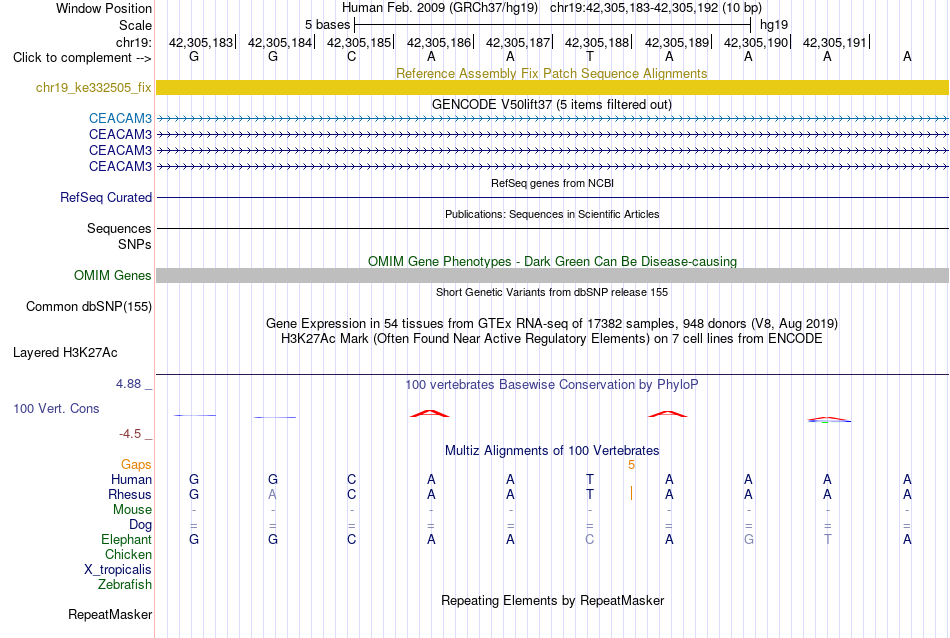
Task: Click the Layered H3K27Ac track label
Action: [x=65, y=353]
